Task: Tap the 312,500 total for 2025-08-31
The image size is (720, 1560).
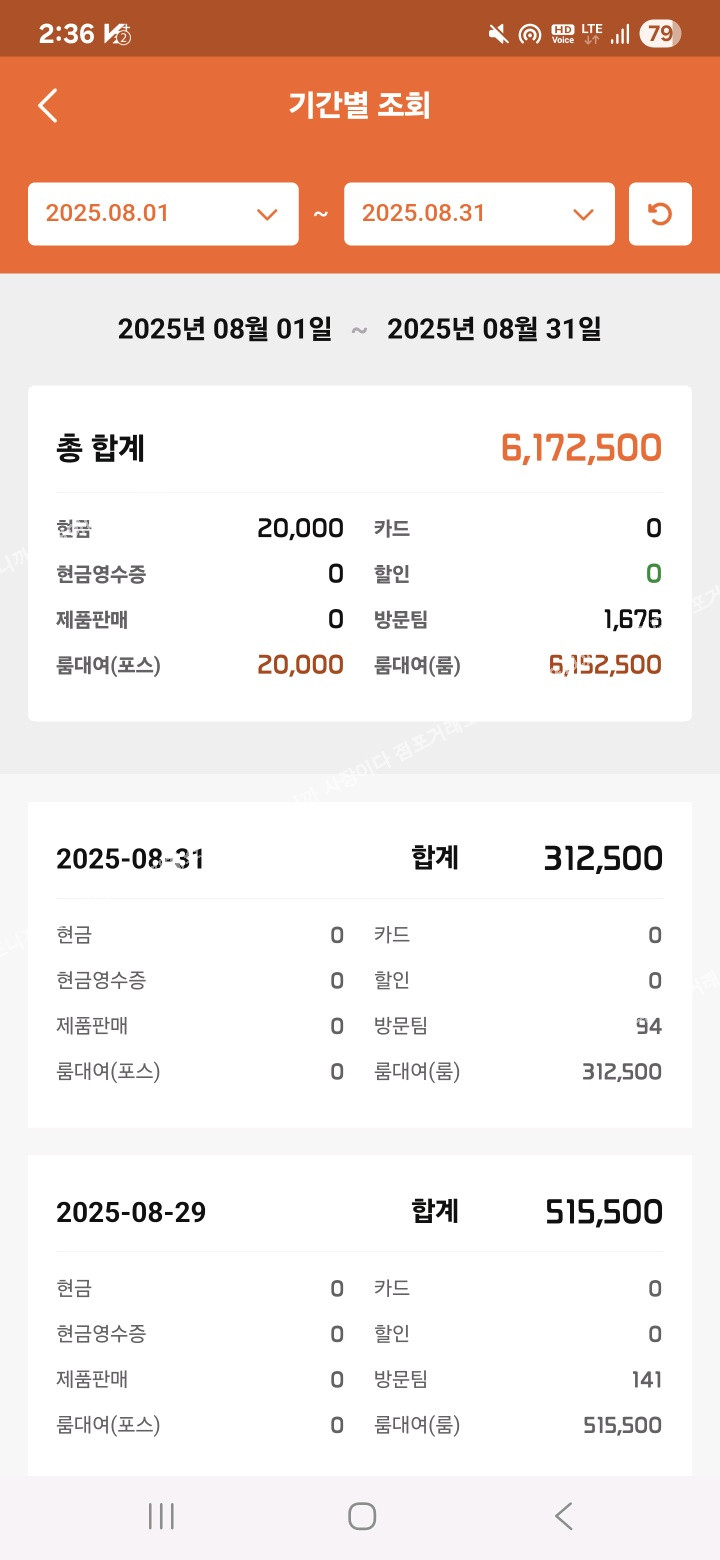Action: pos(603,858)
